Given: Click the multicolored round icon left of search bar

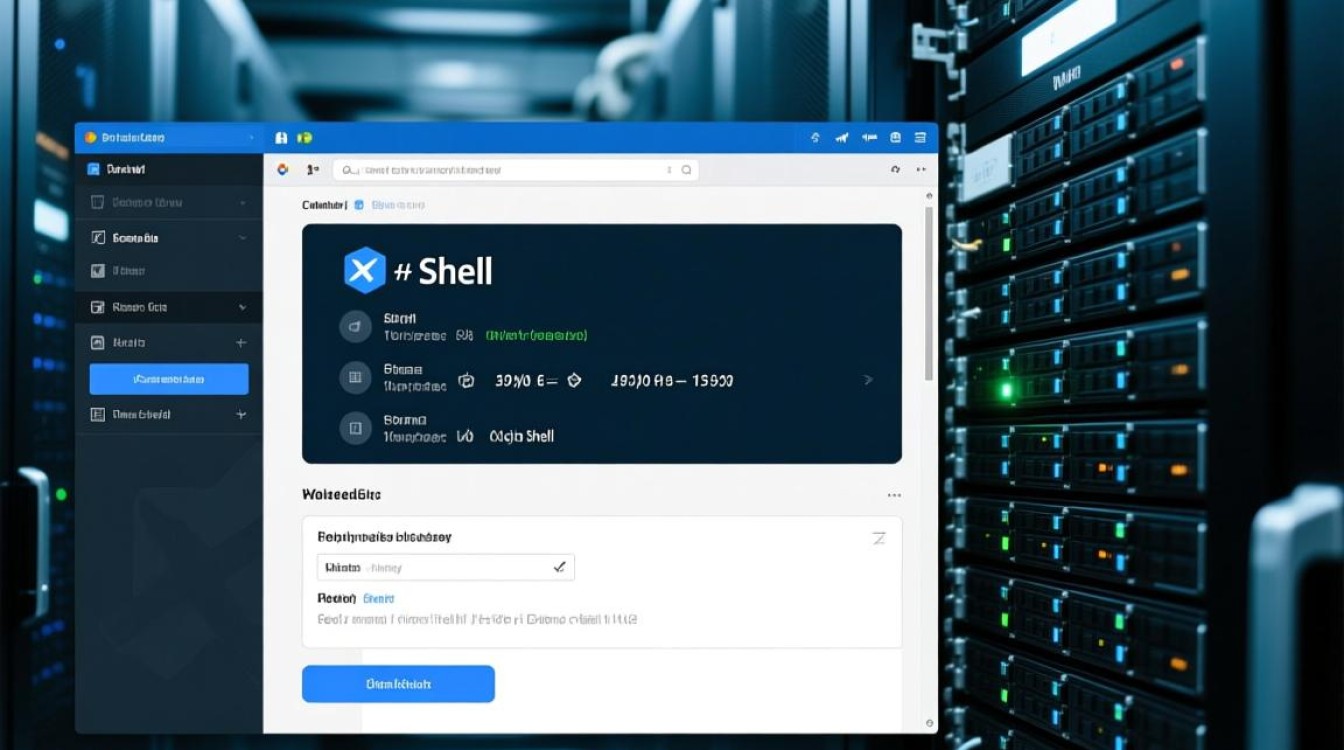Looking at the screenshot, I should (283, 170).
